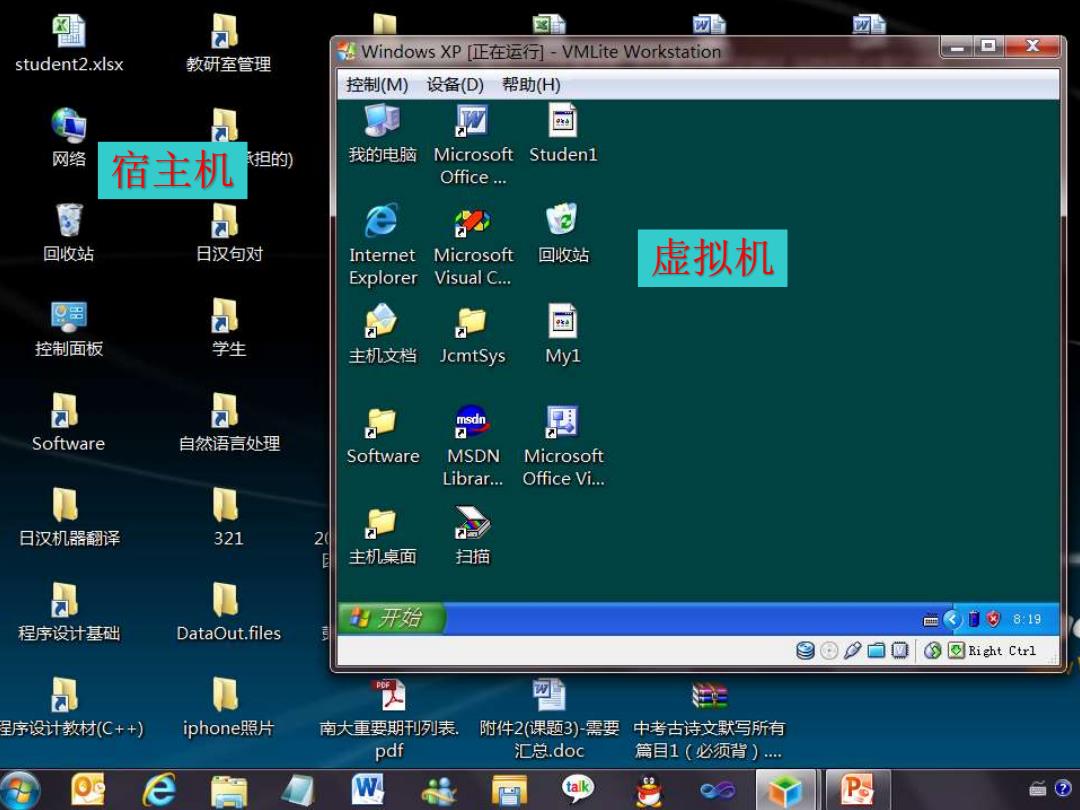1080x810 pixels.
Task: Select the 自然语言处理 folder on host desktop
Action: [x=229, y=423]
